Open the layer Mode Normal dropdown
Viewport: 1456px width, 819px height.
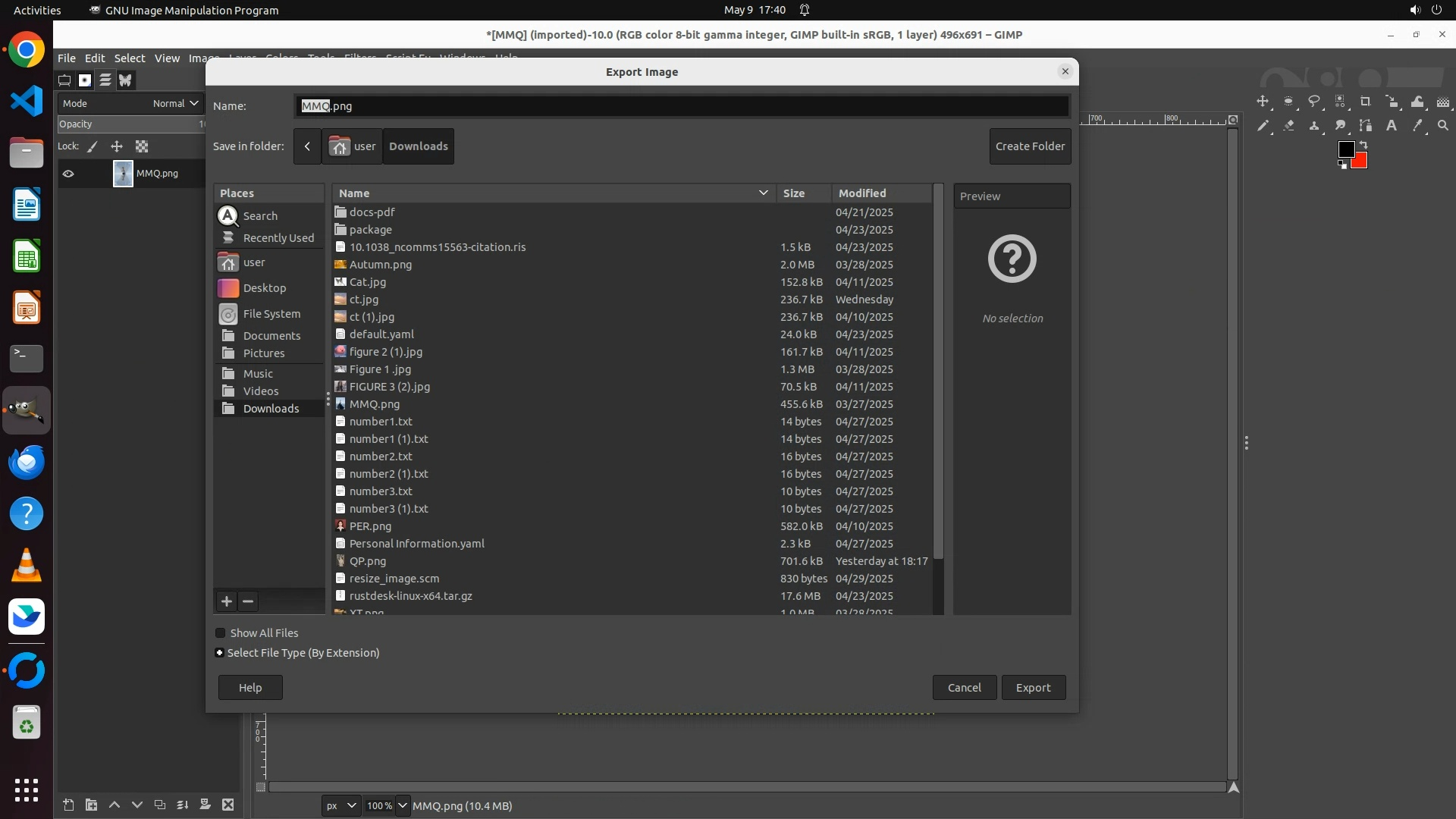click(175, 103)
